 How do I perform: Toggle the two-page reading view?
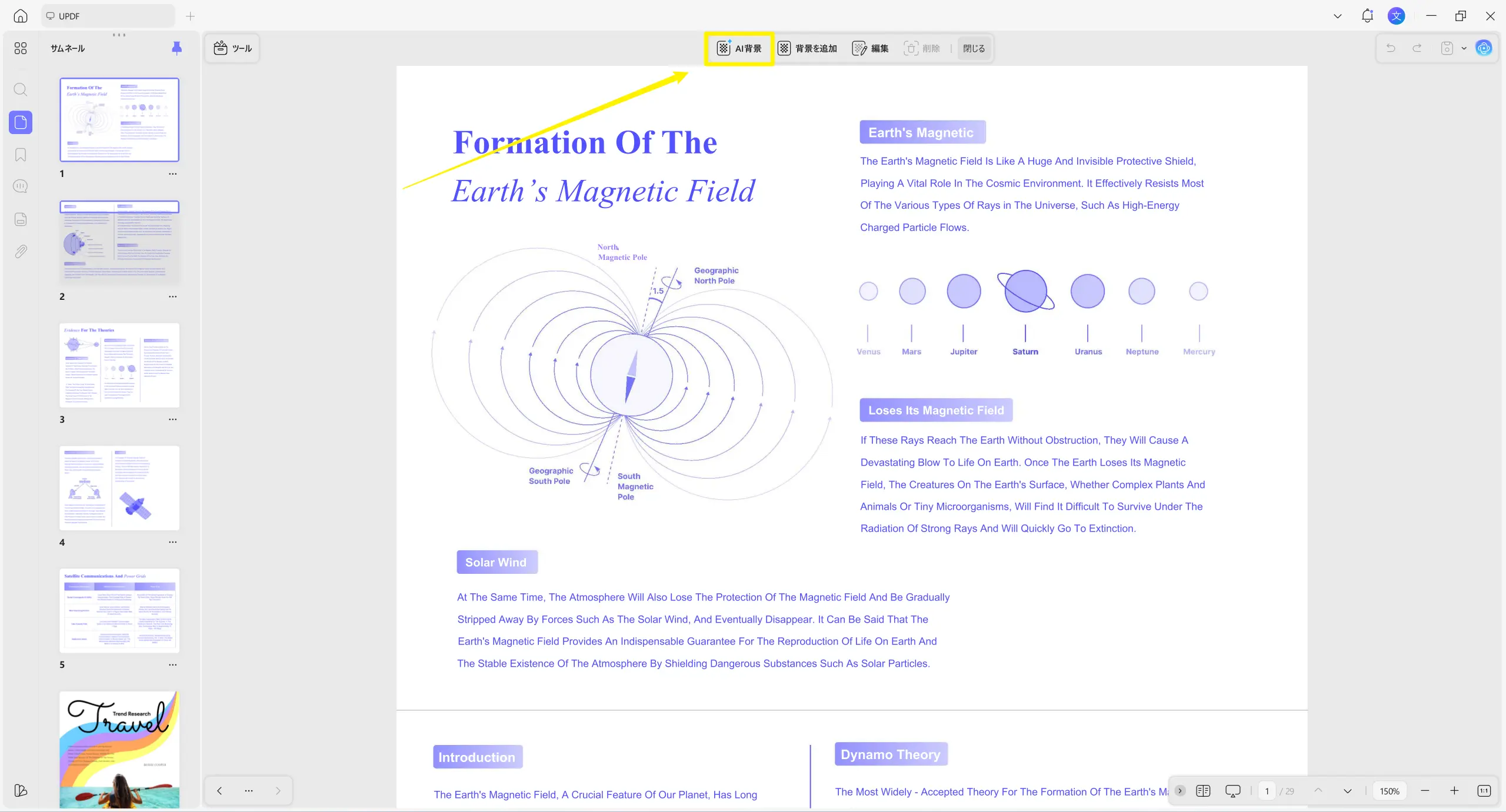tap(1203, 791)
